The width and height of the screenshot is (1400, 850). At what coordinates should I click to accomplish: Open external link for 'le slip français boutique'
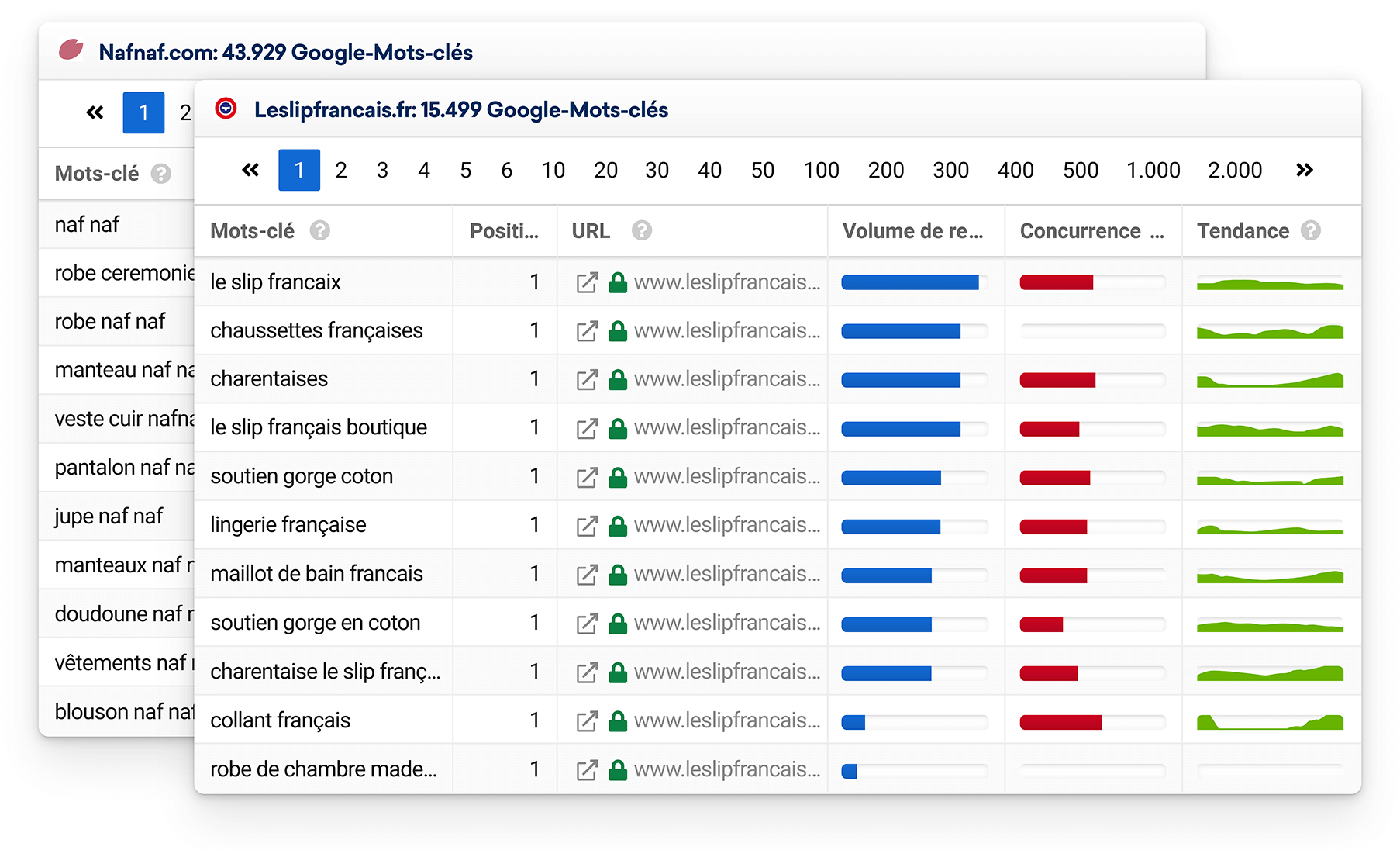(587, 428)
